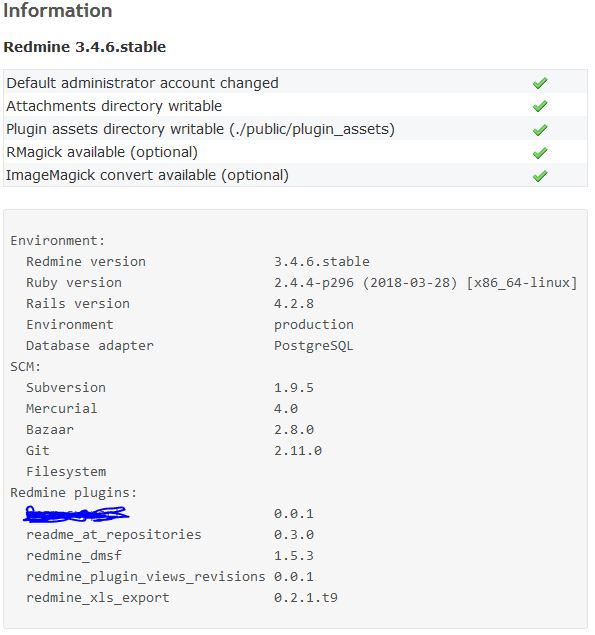The image size is (595, 635).
Task: Click checkmark next to Attachments directory writable
Action: coord(540,106)
